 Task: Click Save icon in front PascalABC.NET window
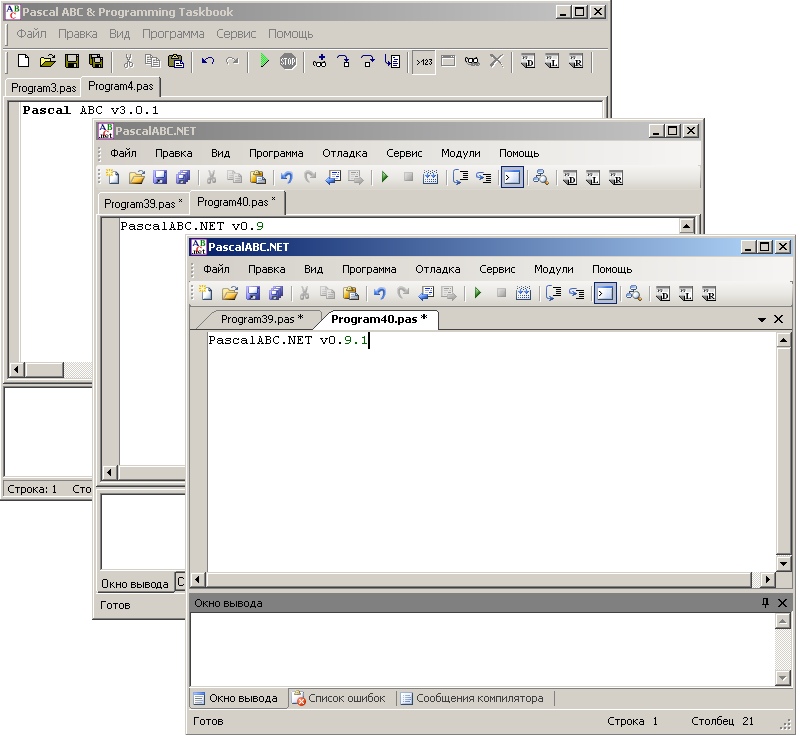point(253,293)
